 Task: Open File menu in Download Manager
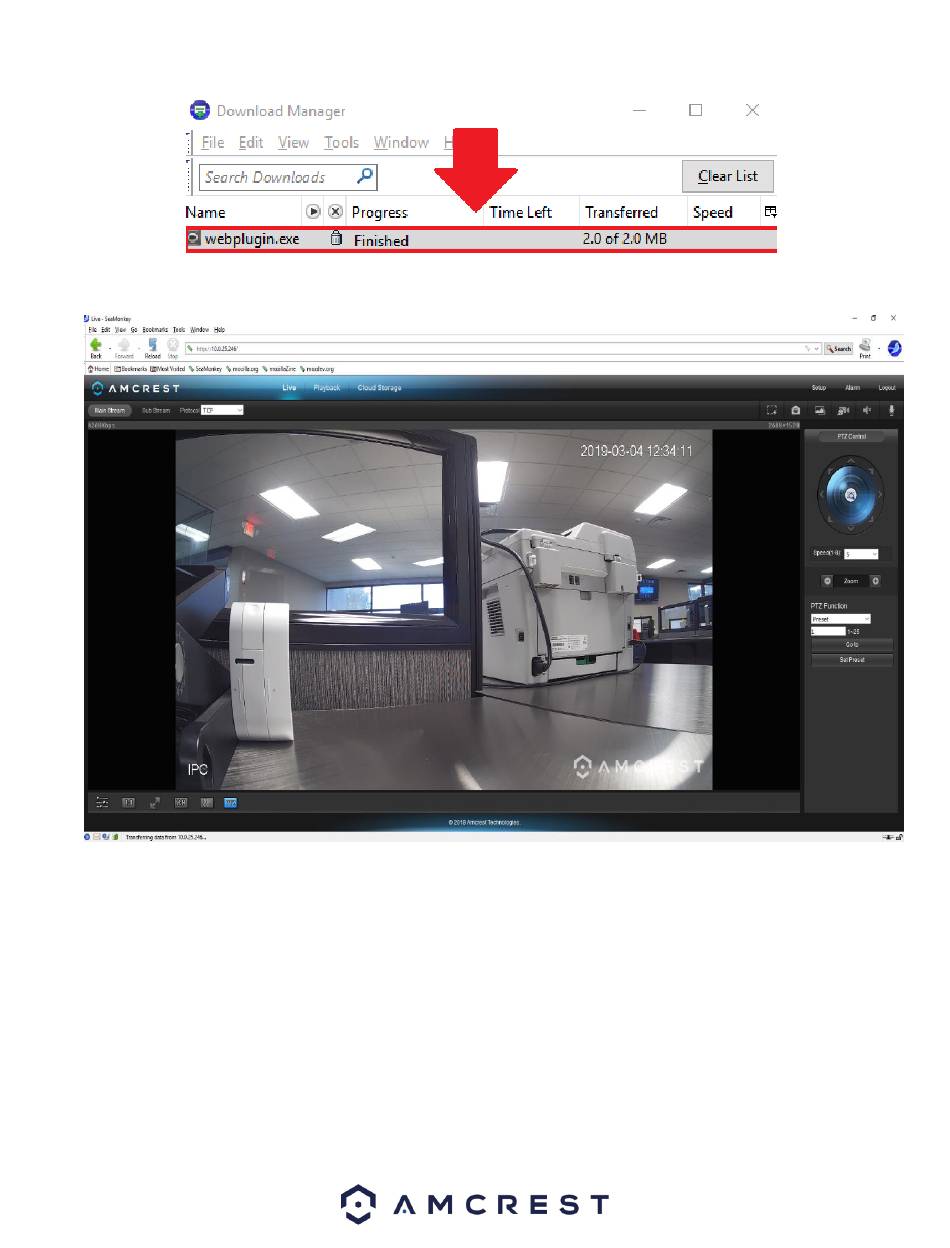pos(213,142)
